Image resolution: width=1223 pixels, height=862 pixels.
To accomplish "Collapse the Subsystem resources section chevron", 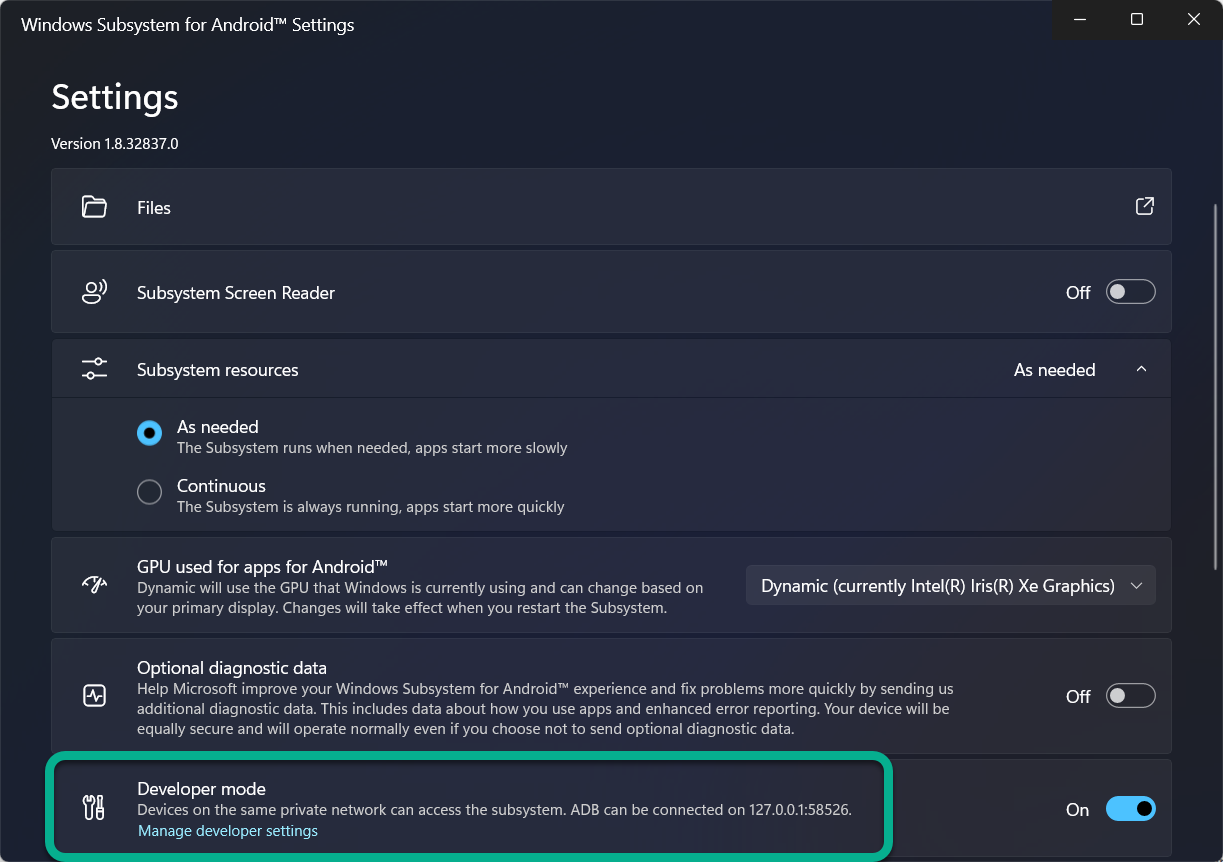I will (x=1141, y=370).
